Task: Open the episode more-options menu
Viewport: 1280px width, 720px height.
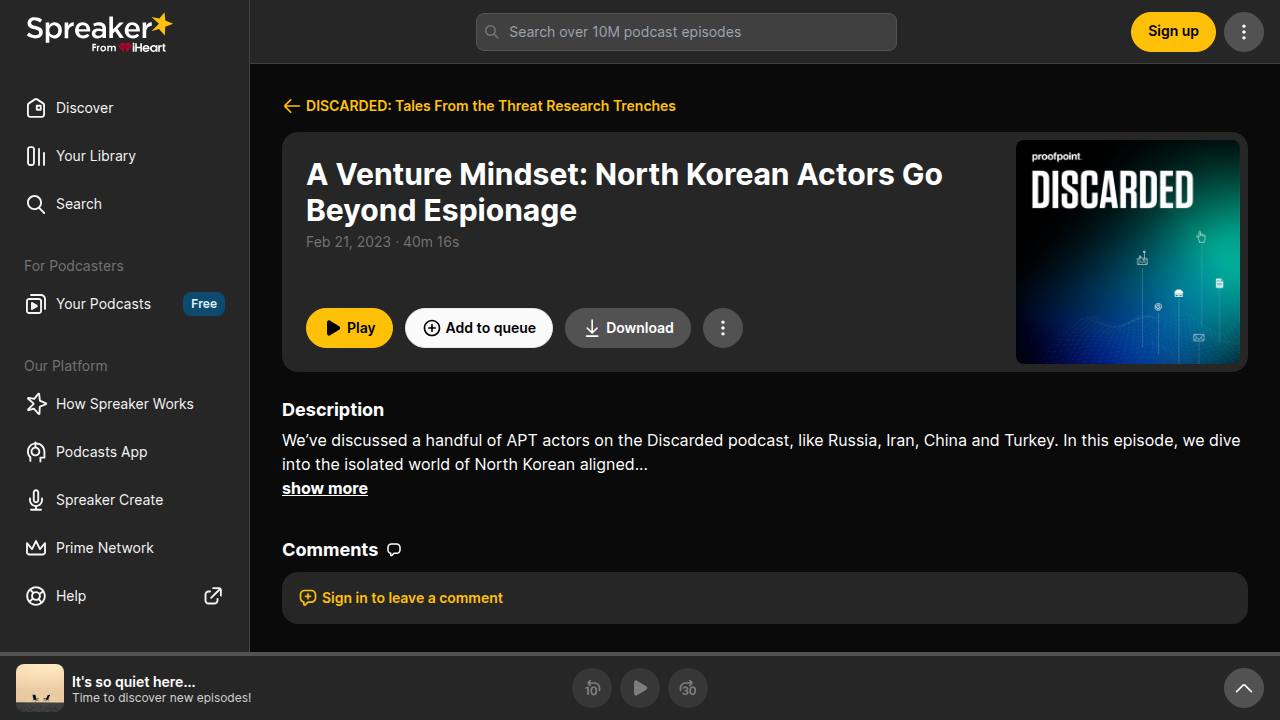Action: point(723,328)
